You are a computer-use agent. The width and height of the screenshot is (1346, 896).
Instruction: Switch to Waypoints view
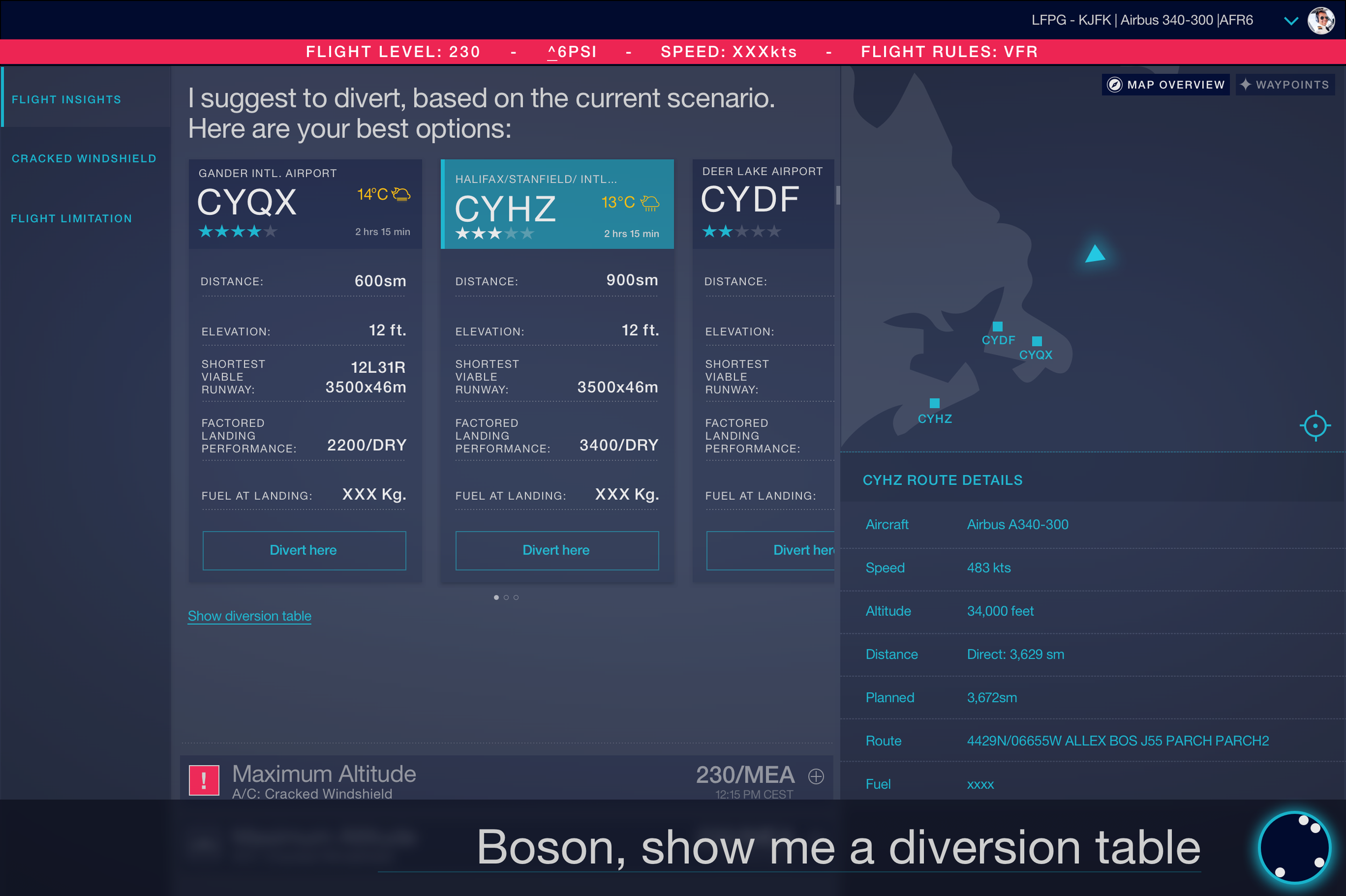[1284, 84]
